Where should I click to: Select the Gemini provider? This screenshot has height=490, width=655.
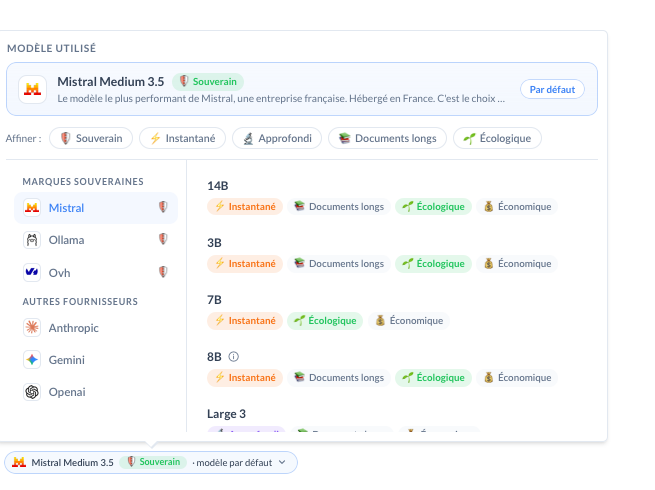(96, 360)
